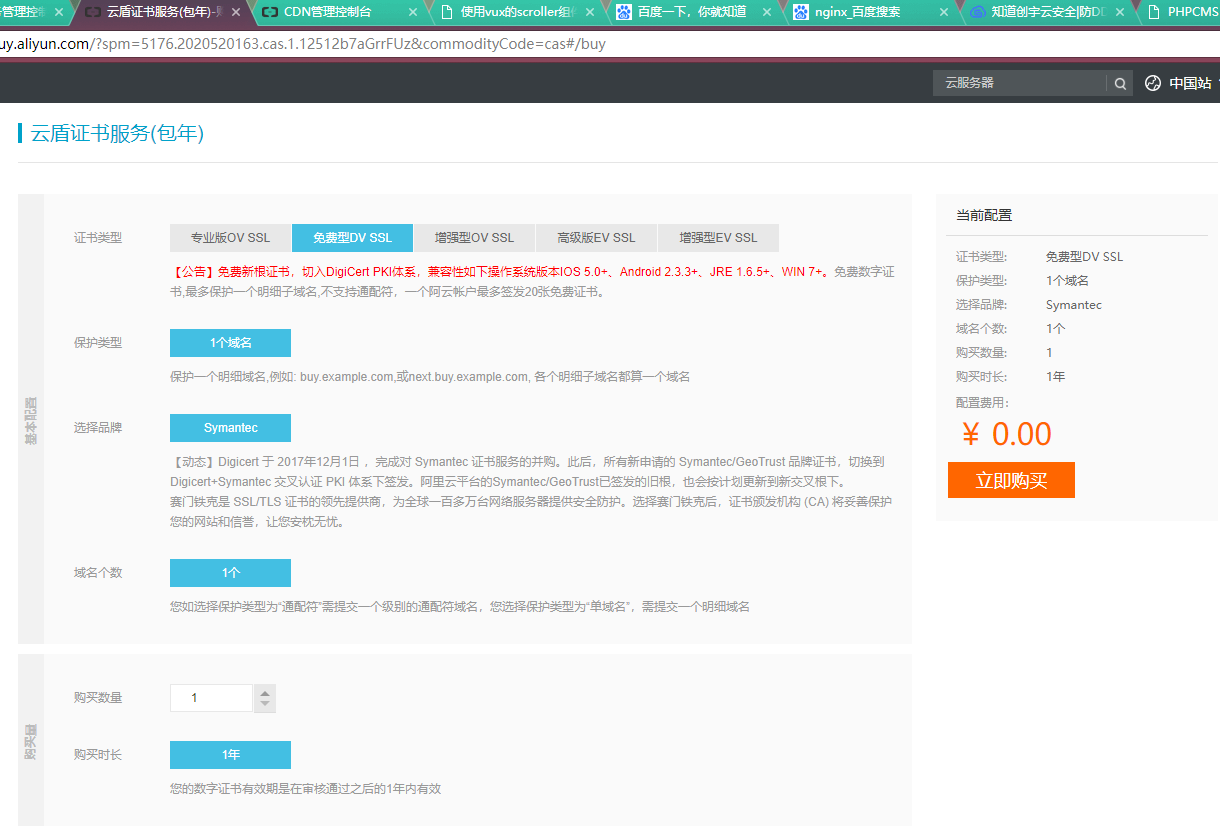Image resolution: width=1220 pixels, height=833 pixels.
Task: Focus the browser address bar URL
Action: [x=302, y=45]
